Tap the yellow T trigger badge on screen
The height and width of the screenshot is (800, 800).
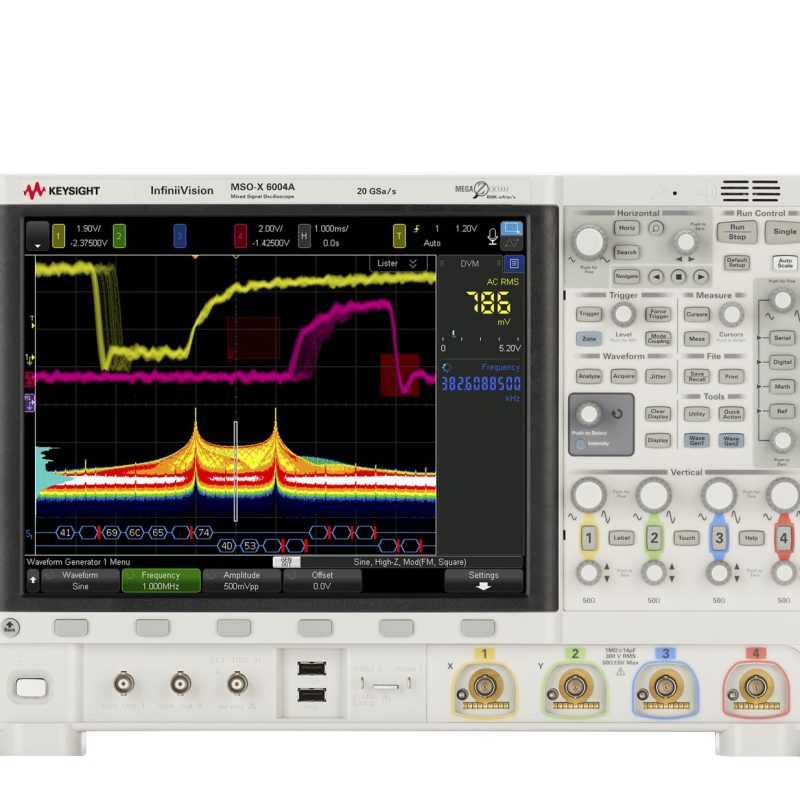click(399, 236)
